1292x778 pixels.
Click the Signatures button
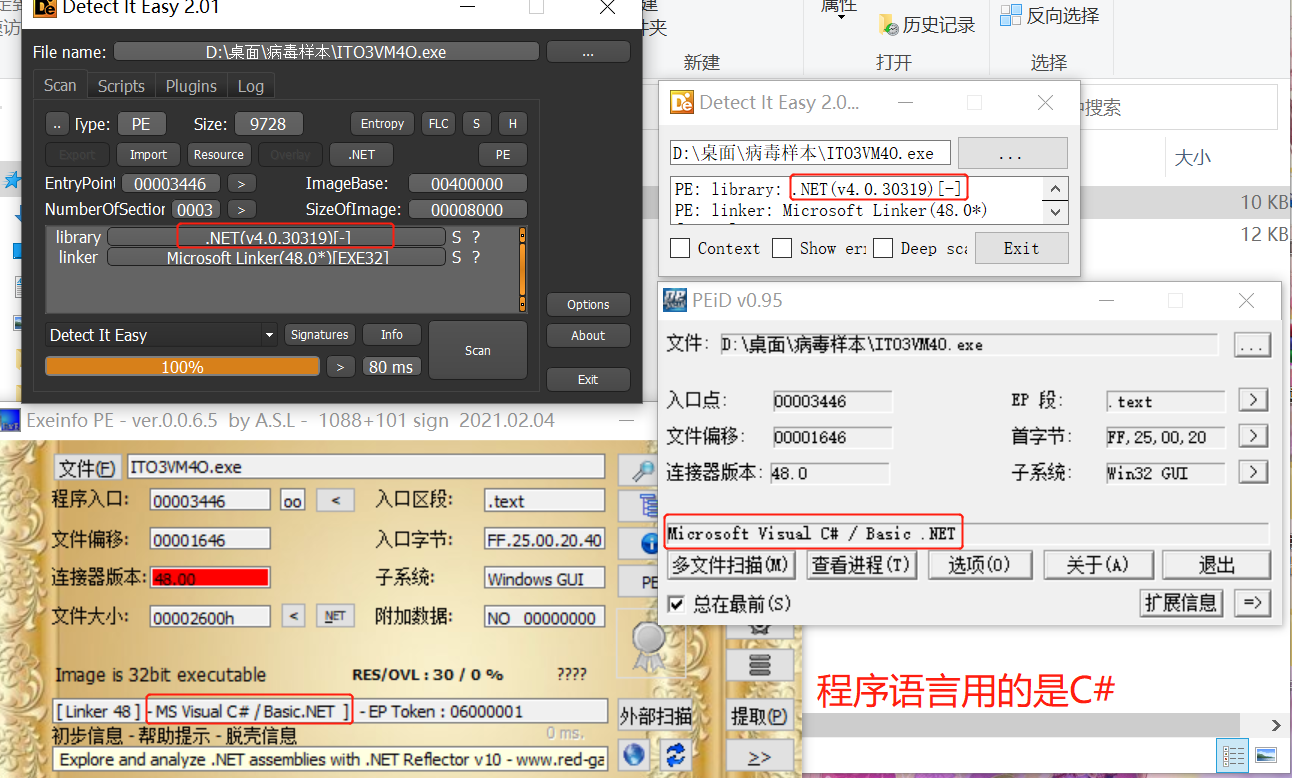point(320,335)
